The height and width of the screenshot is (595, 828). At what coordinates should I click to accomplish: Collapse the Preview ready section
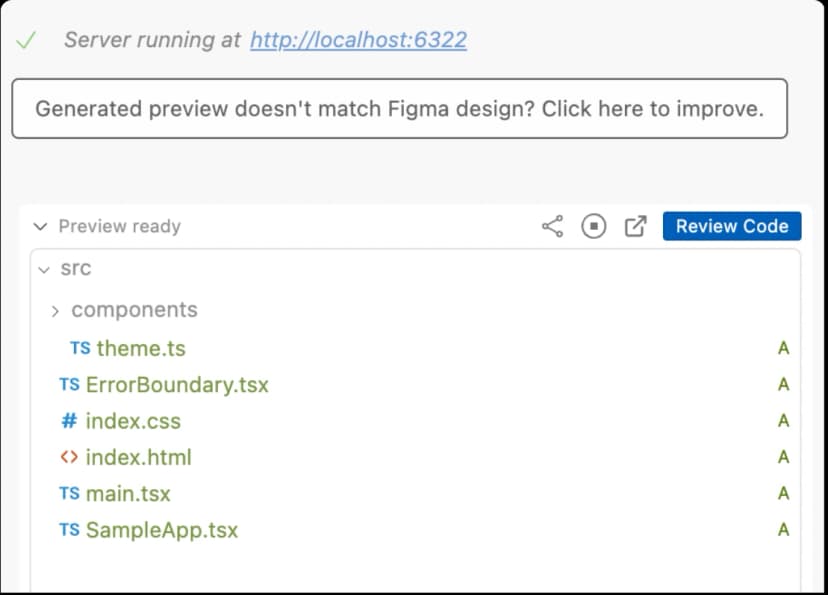click(40, 226)
